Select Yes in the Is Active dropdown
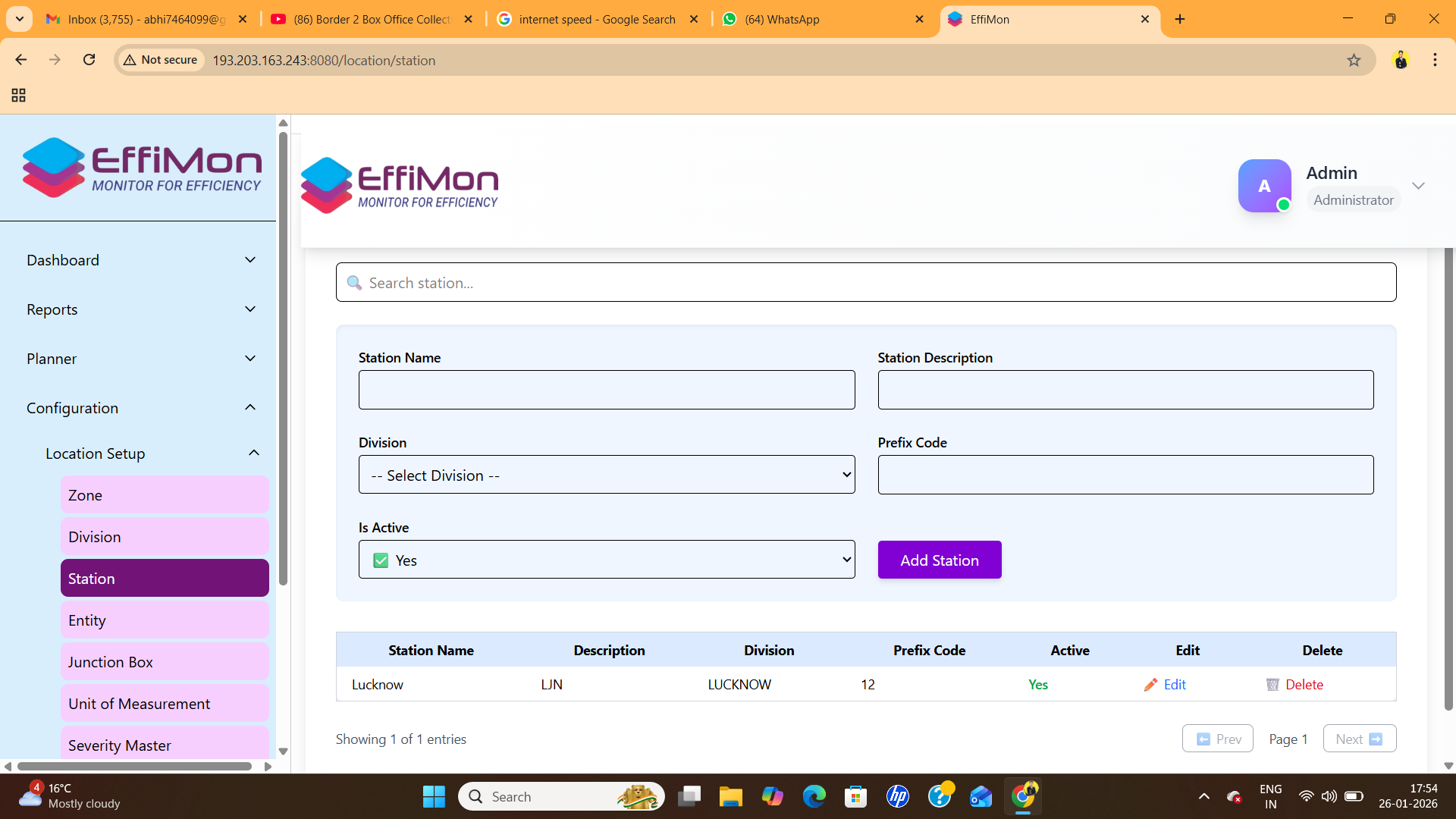The height and width of the screenshot is (819, 1456). pos(606,560)
